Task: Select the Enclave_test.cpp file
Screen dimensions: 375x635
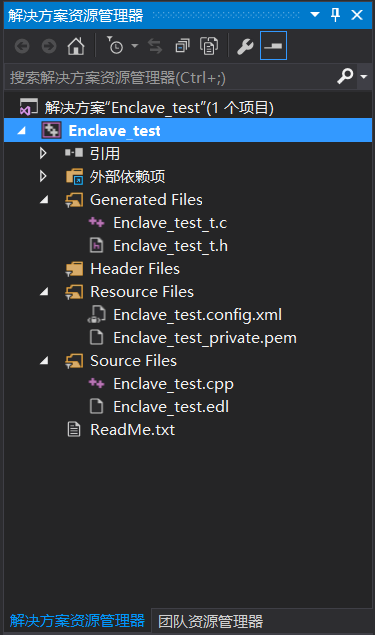Action: [x=173, y=384]
